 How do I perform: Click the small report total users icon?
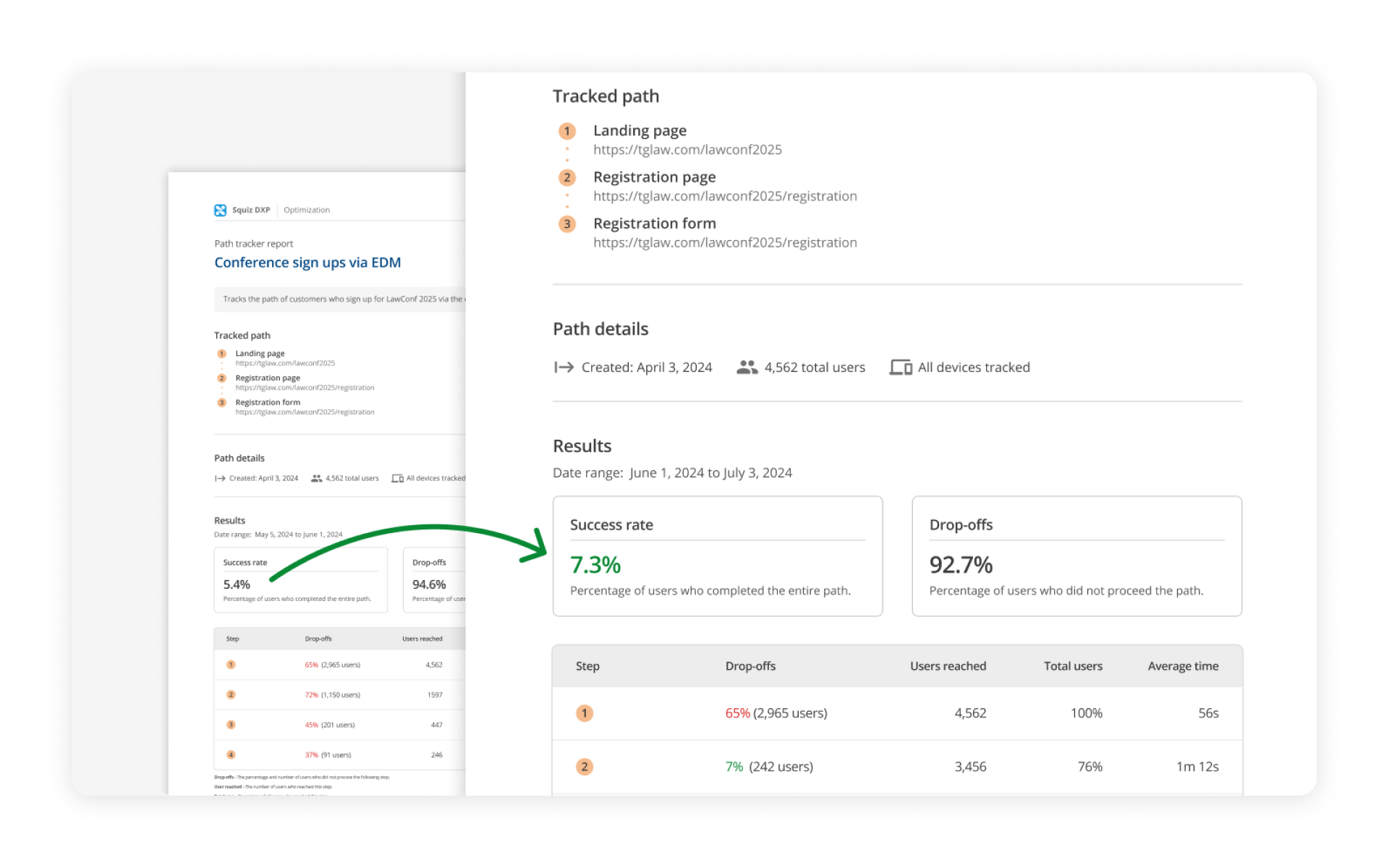click(x=317, y=478)
